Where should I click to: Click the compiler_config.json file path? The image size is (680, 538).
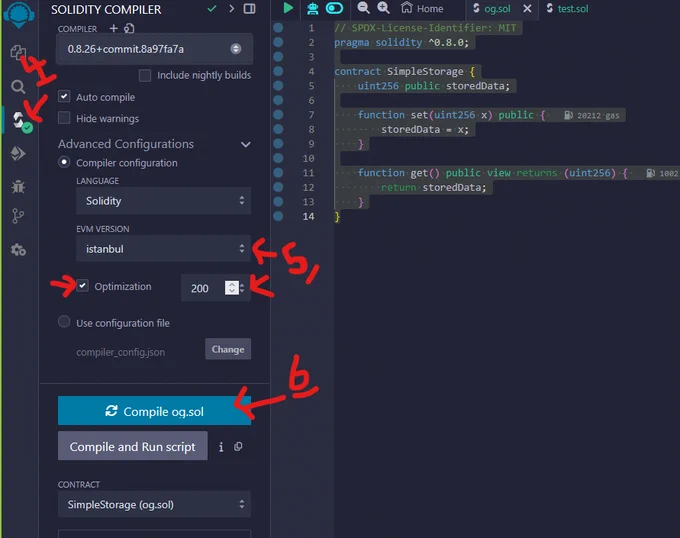(121, 352)
